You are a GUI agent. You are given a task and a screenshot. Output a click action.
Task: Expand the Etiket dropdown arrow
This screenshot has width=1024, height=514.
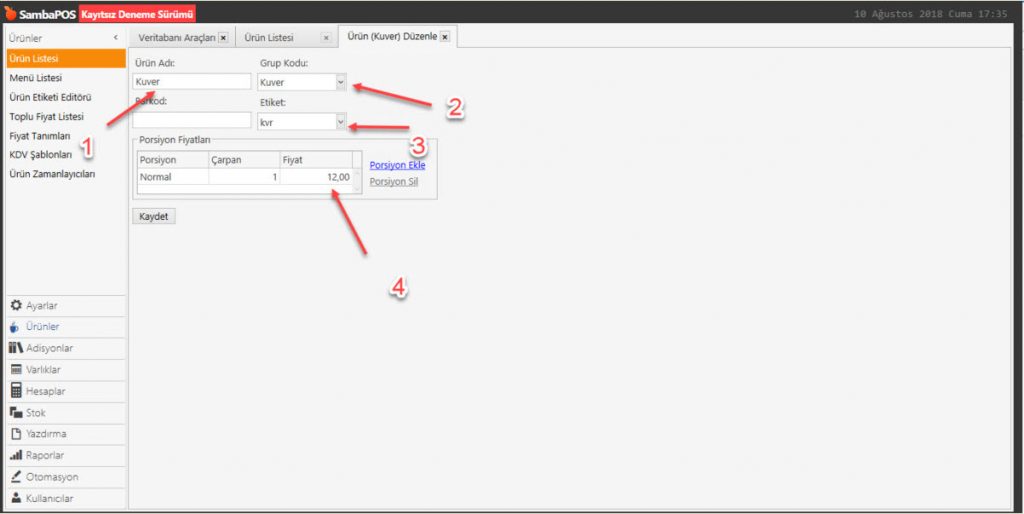point(341,121)
